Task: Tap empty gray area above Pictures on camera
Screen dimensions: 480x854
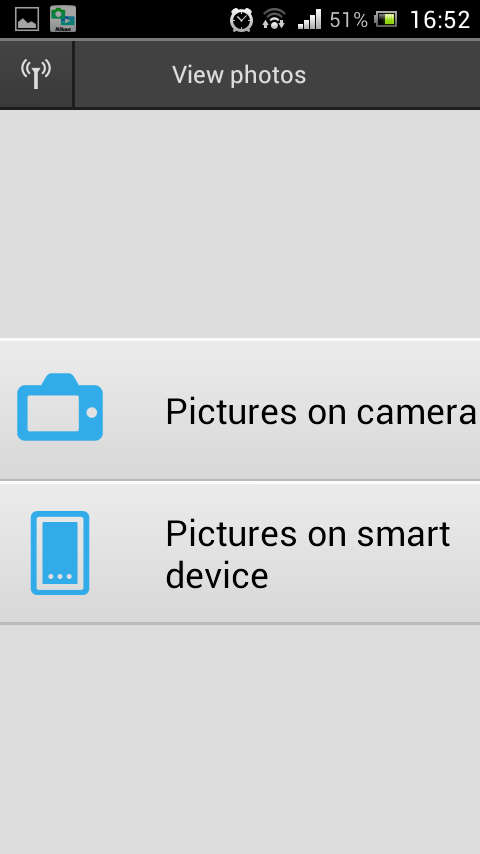Action: [x=240, y=223]
